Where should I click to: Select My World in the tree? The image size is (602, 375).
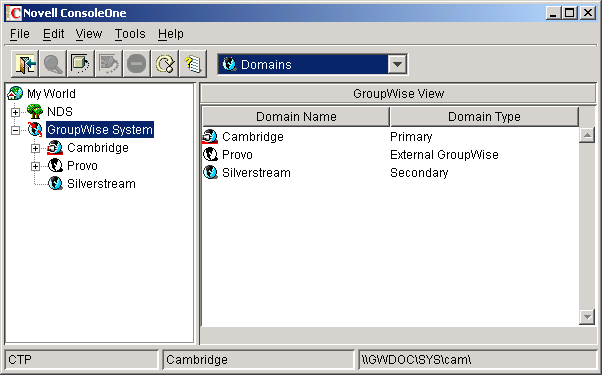[51, 94]
